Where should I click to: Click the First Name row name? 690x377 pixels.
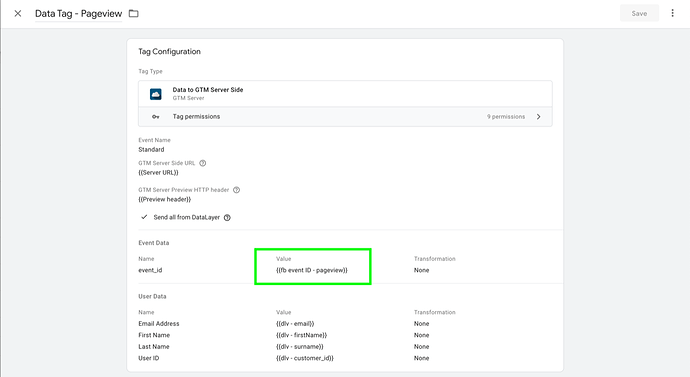coord(154,335)
